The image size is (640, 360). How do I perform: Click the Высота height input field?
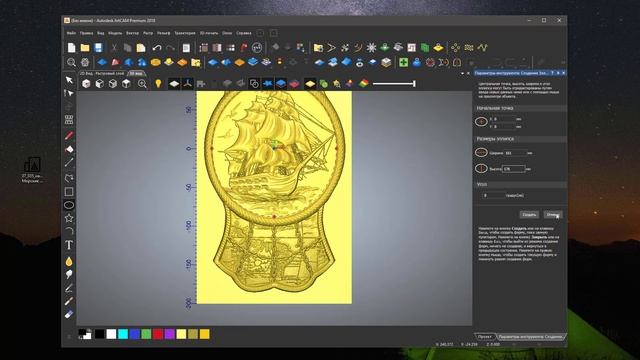coord(513,169)
